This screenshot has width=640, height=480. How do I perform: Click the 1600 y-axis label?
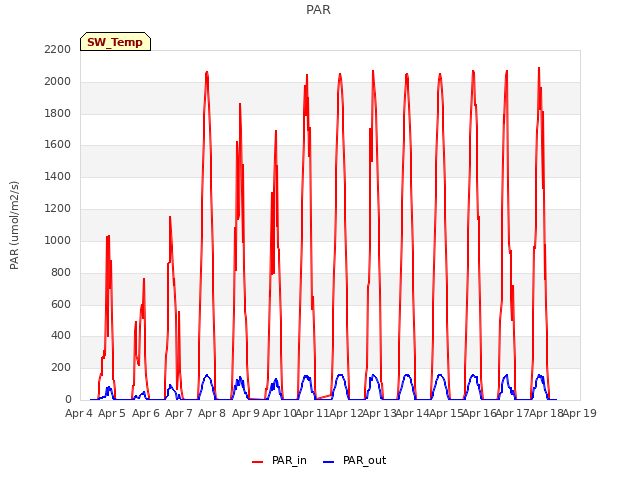coord(58,144)
